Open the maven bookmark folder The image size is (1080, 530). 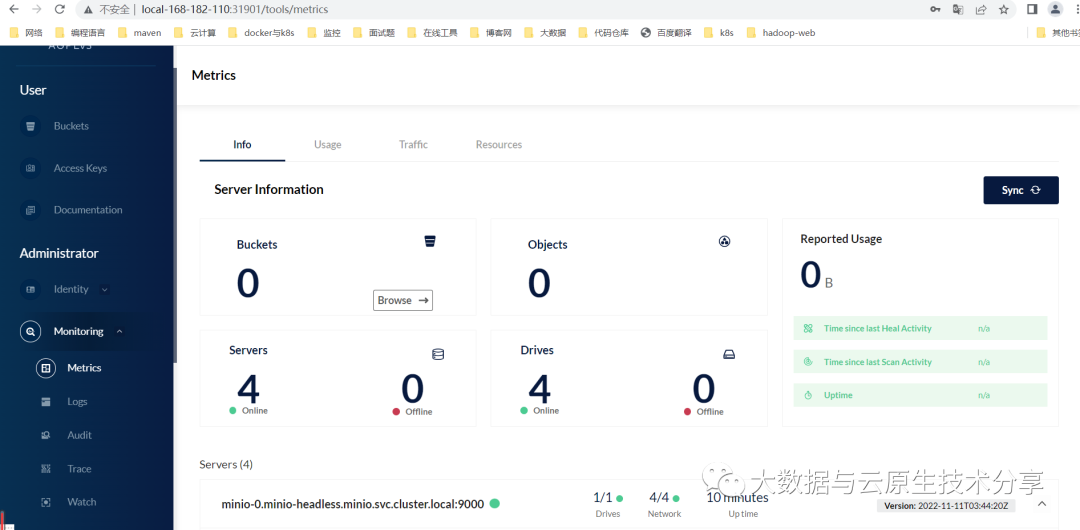[140, 32]
